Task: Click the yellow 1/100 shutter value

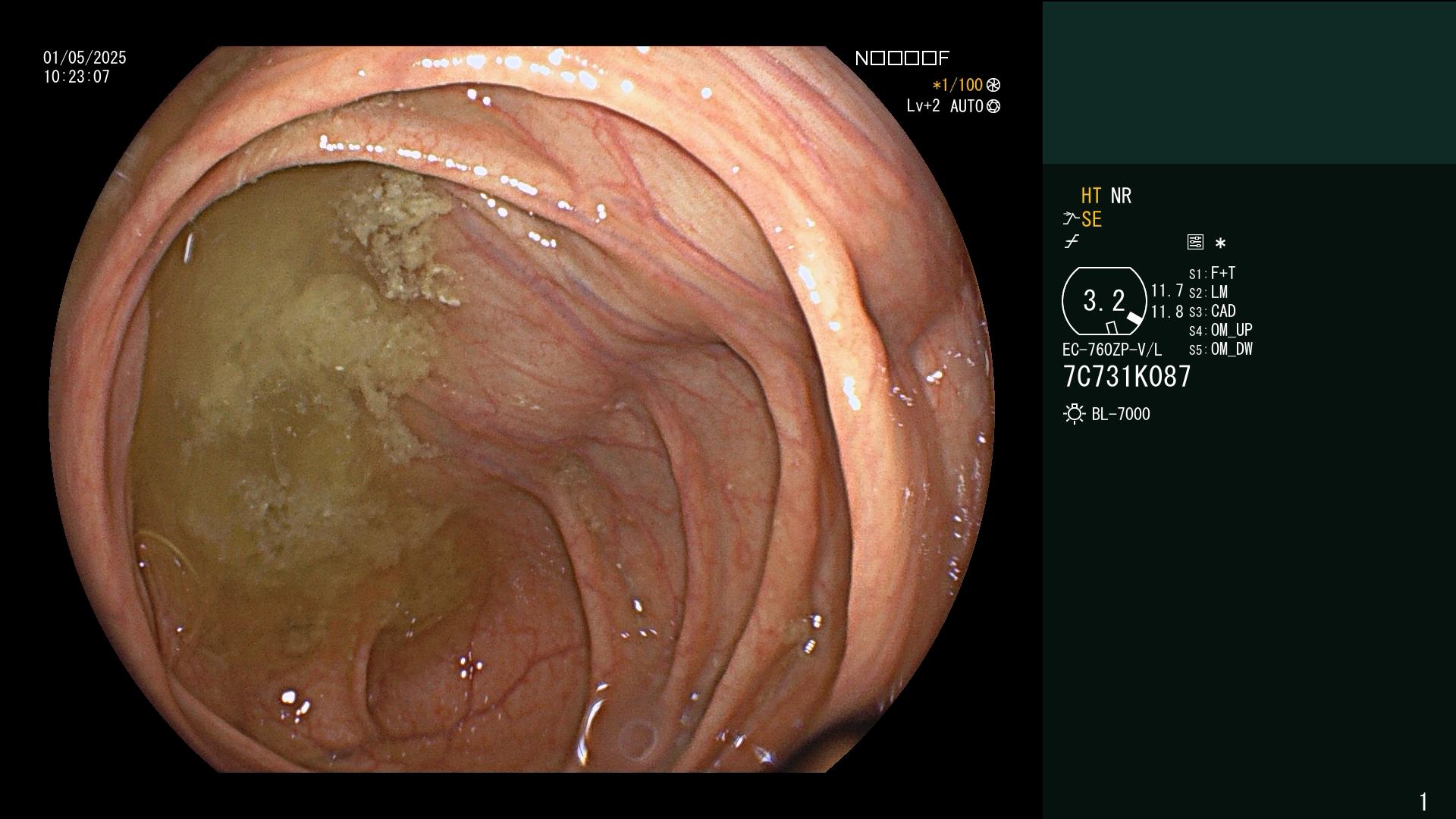Action: [x=957, y=85]
